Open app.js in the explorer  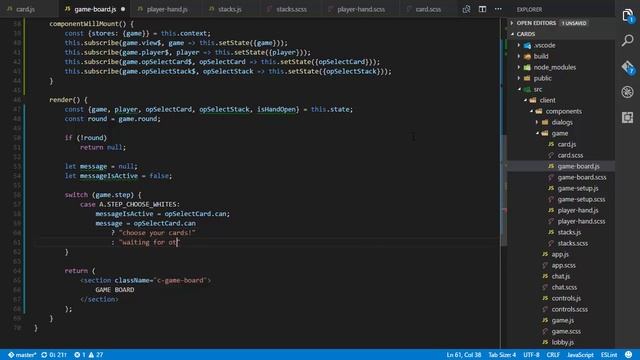(x=561, y=254)
